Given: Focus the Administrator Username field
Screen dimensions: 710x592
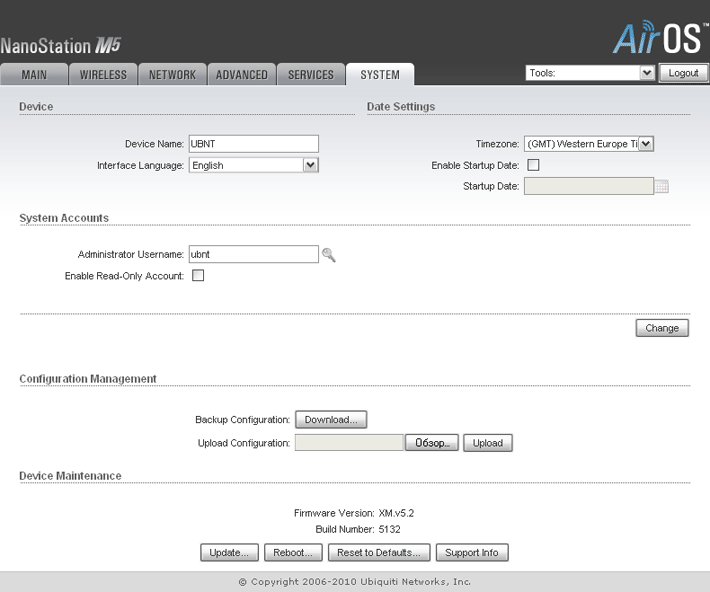Looking at the screenshot, I should [x=254, y=254].
